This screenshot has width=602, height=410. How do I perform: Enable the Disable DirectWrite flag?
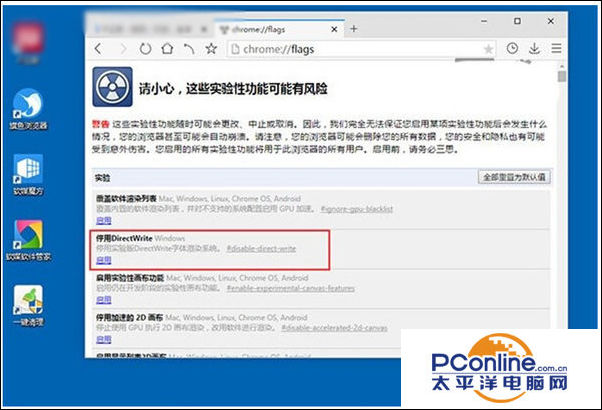click(104, 260)
